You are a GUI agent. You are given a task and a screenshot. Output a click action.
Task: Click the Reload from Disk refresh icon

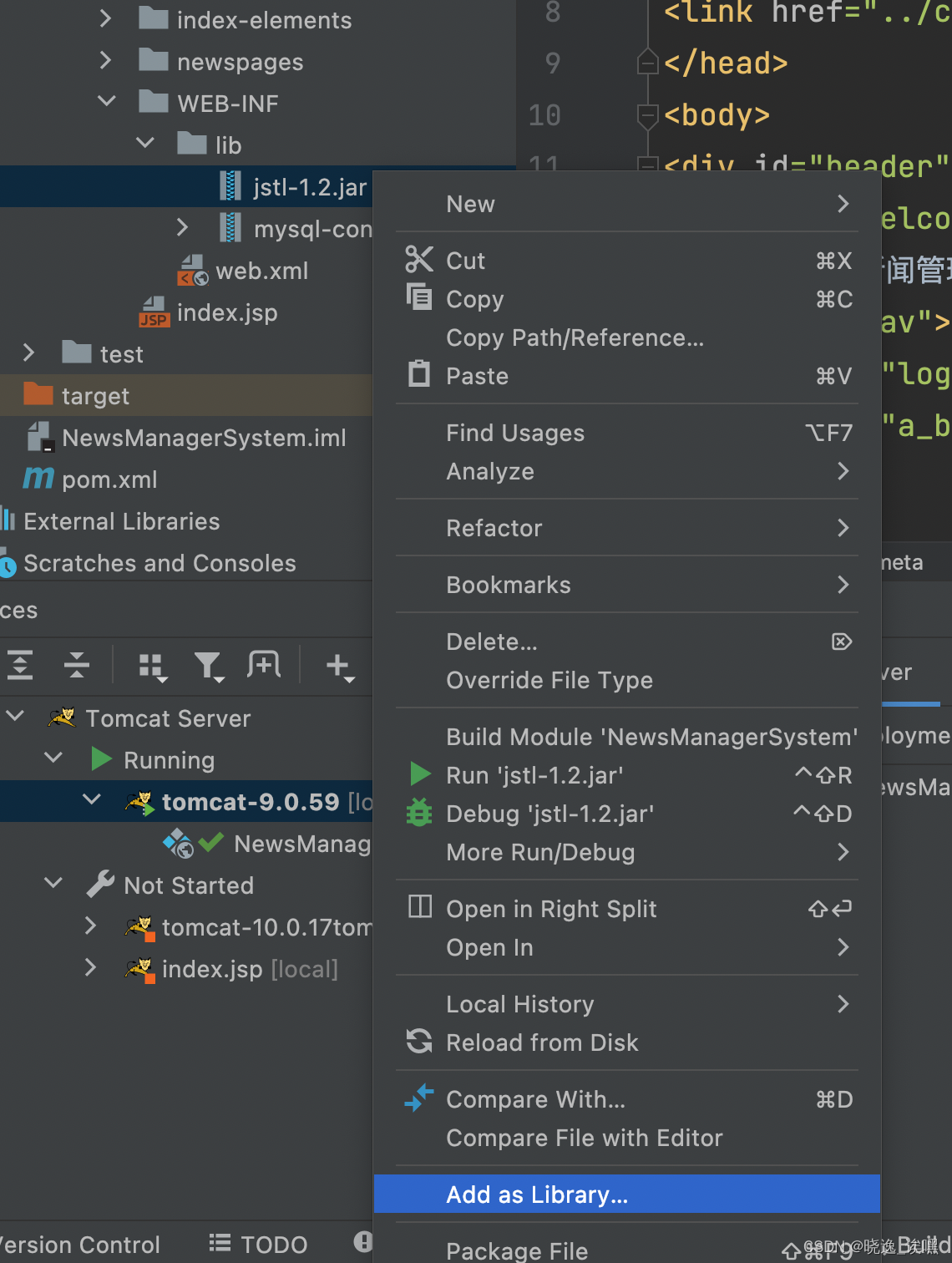419,1041
